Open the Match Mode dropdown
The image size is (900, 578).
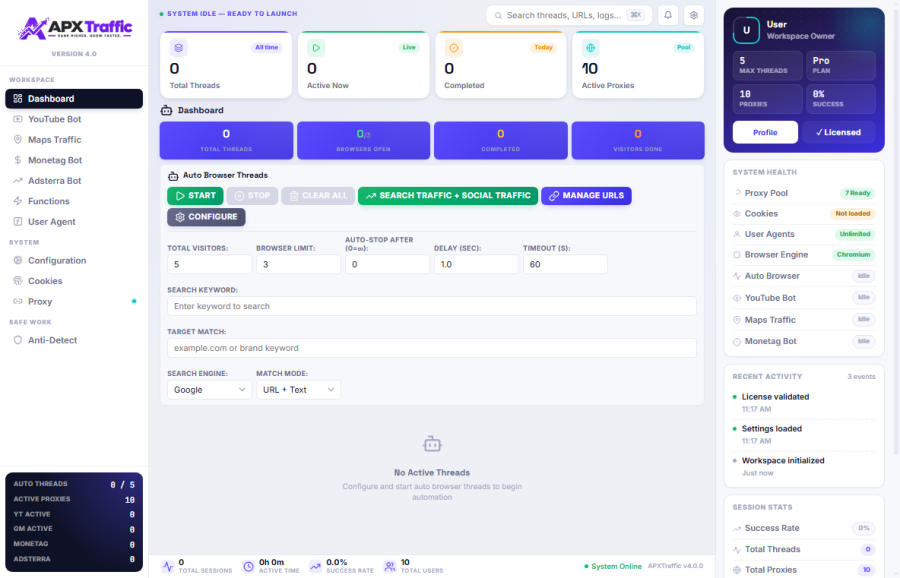click(x=298, y=390)
